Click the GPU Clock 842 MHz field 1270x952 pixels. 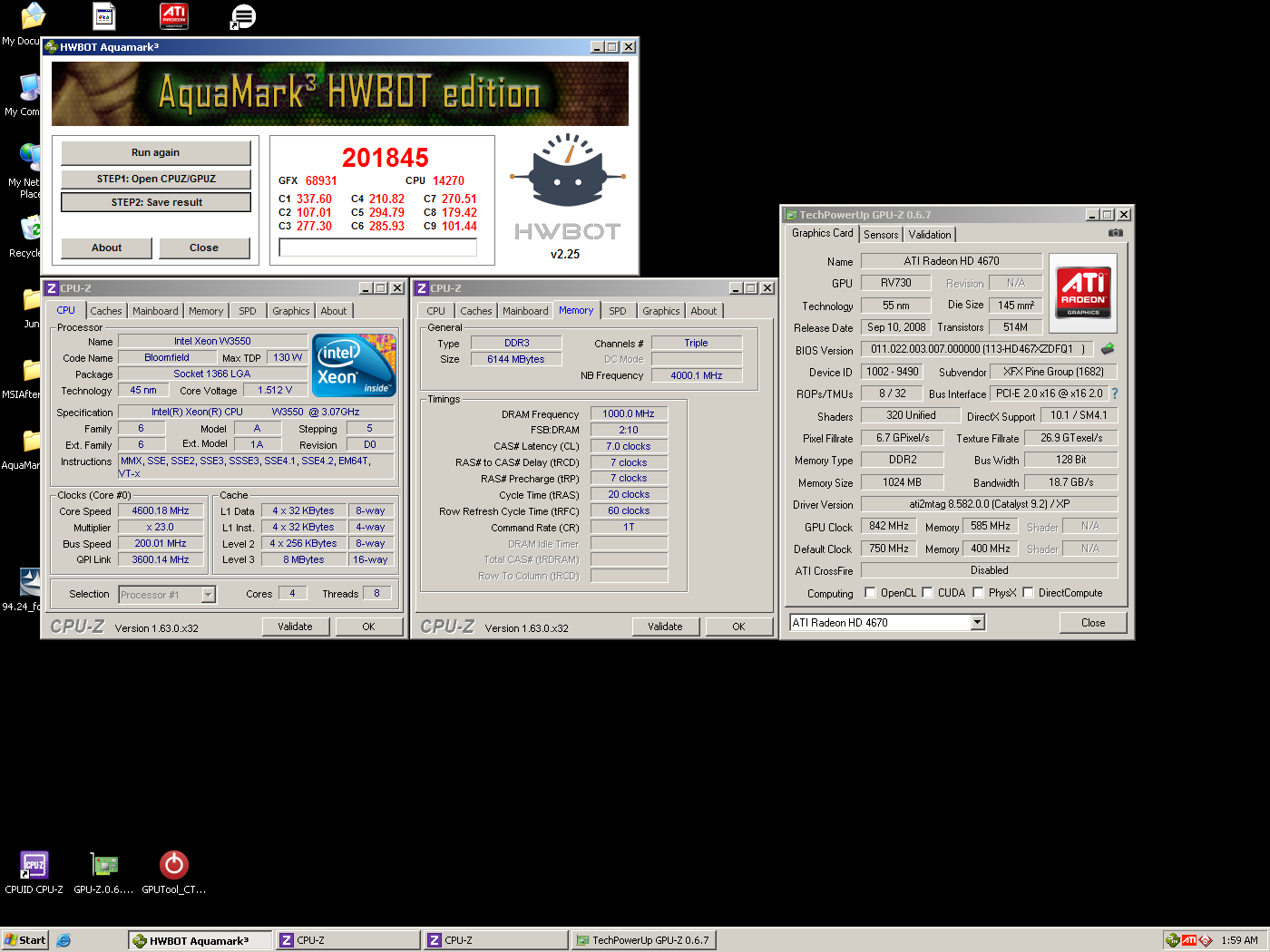tap(889, 526)
